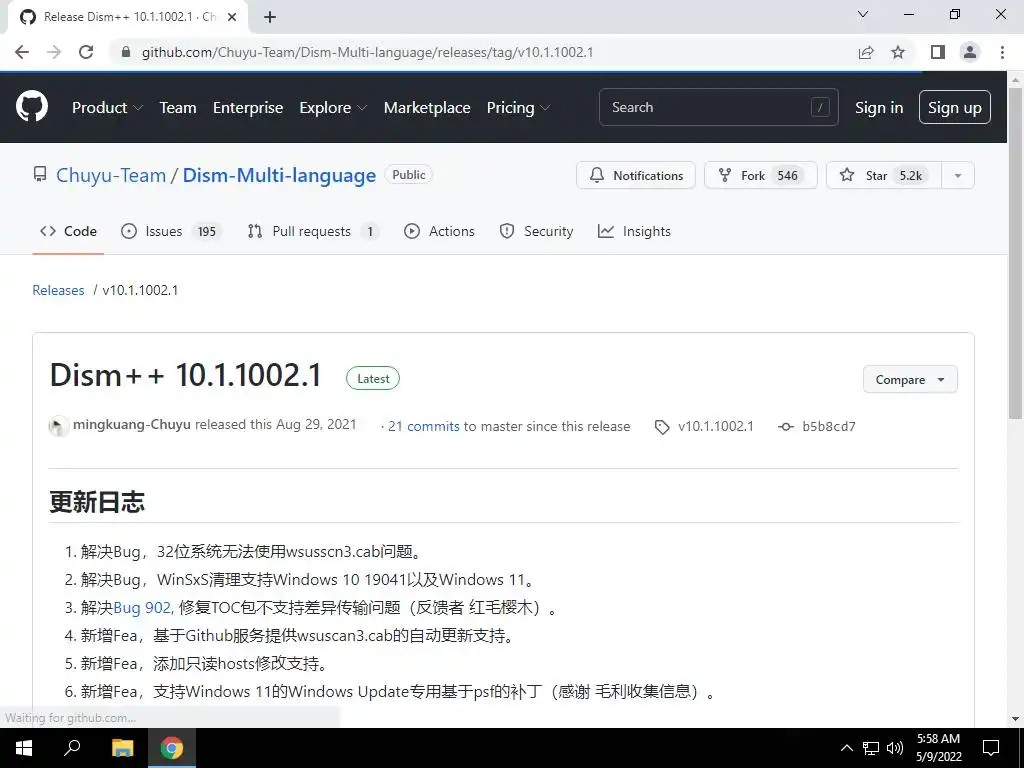Click the Chrome icon in the taskbar
The height and width of the screenshot is (768, 1024).
point(172,748)
